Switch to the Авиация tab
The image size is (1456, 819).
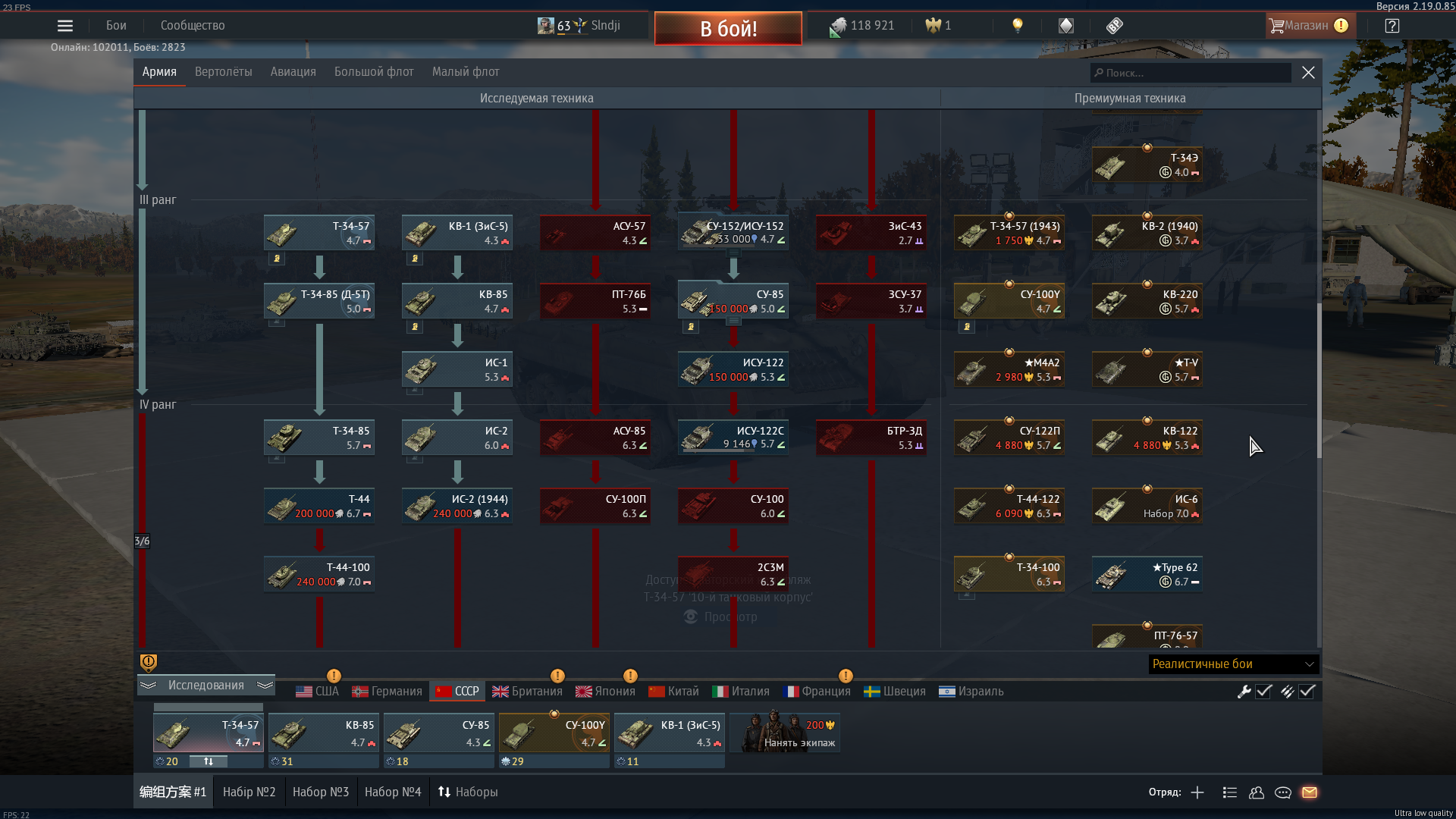[x=293, y=72]
